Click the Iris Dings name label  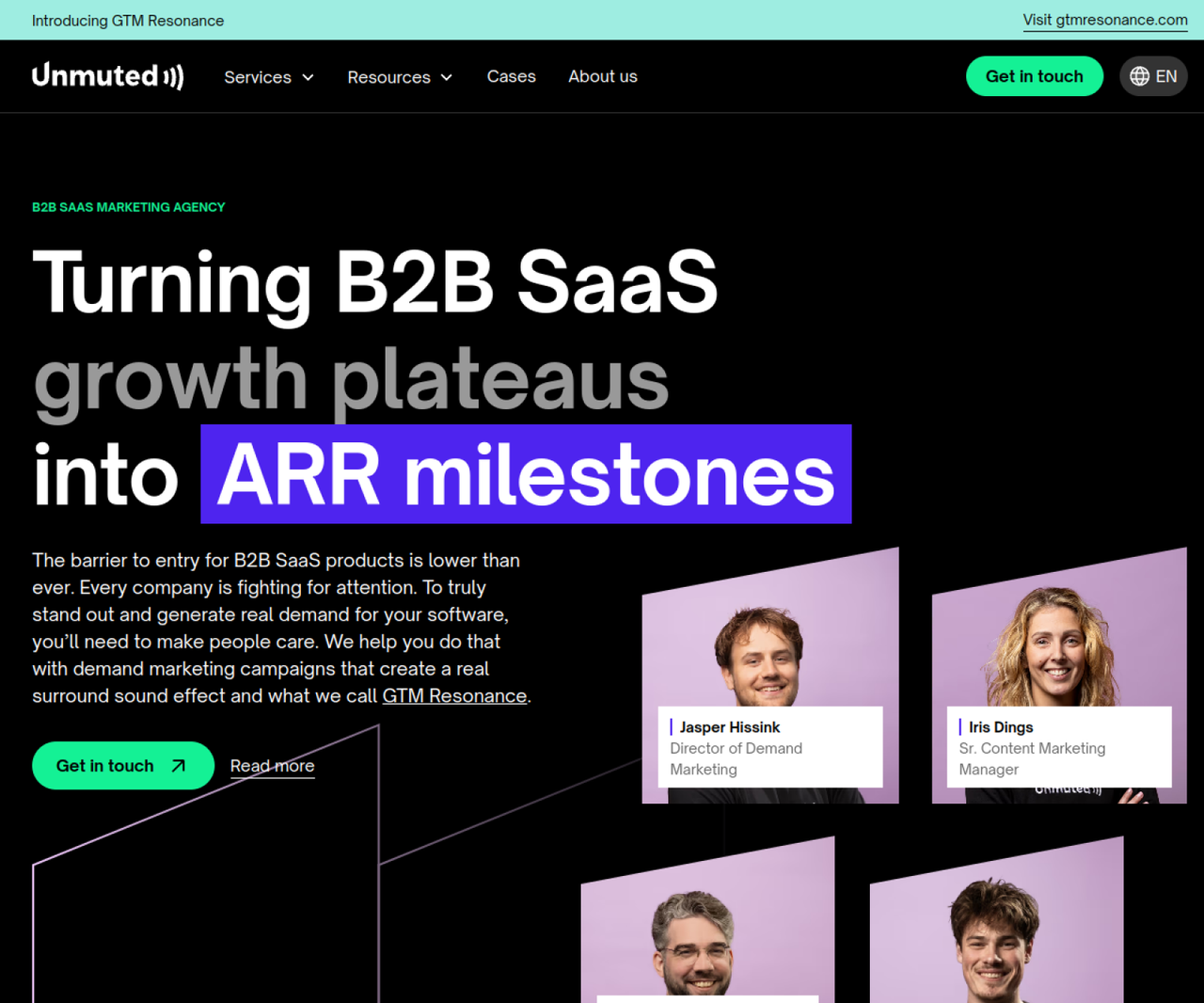[1001, 727]
